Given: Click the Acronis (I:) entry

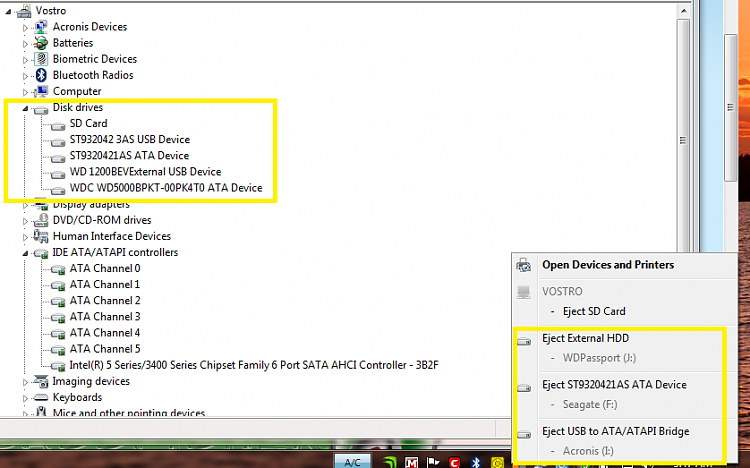Looking at the screenshot, I should (588, 451).
